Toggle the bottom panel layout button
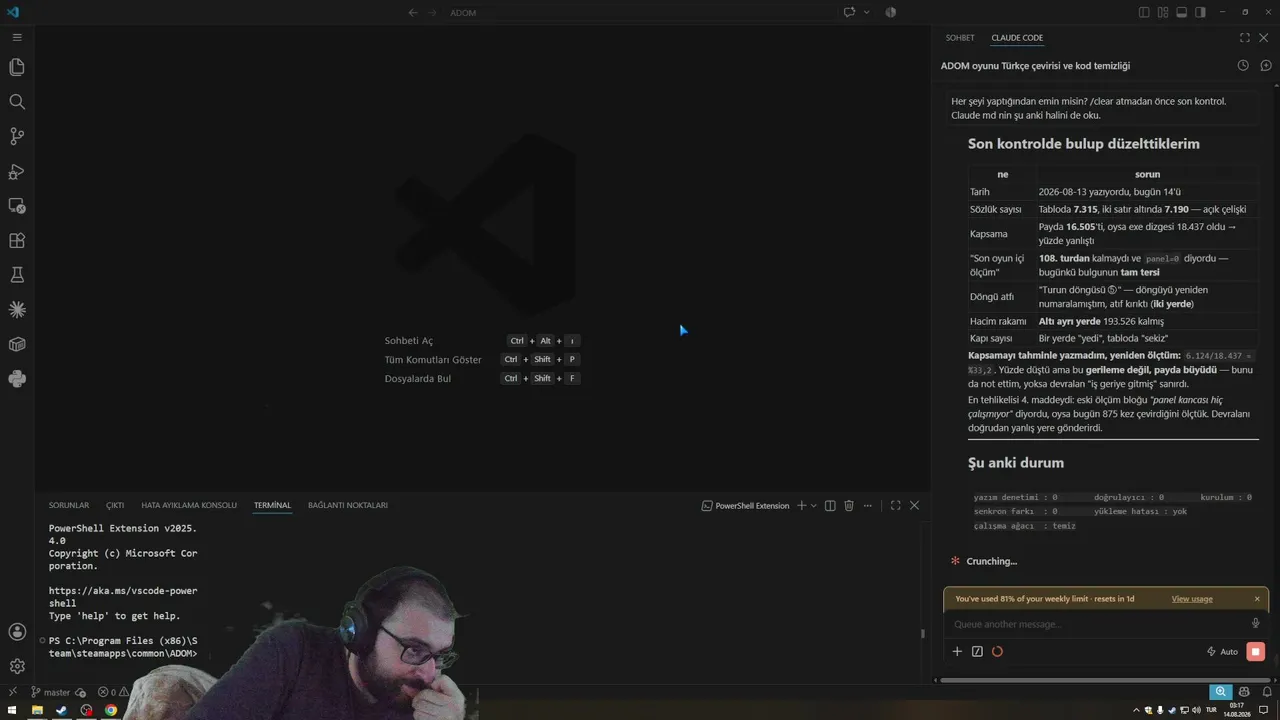Image resolution: width=1280 pixels, height=720 pixels. pos(1181,12)
